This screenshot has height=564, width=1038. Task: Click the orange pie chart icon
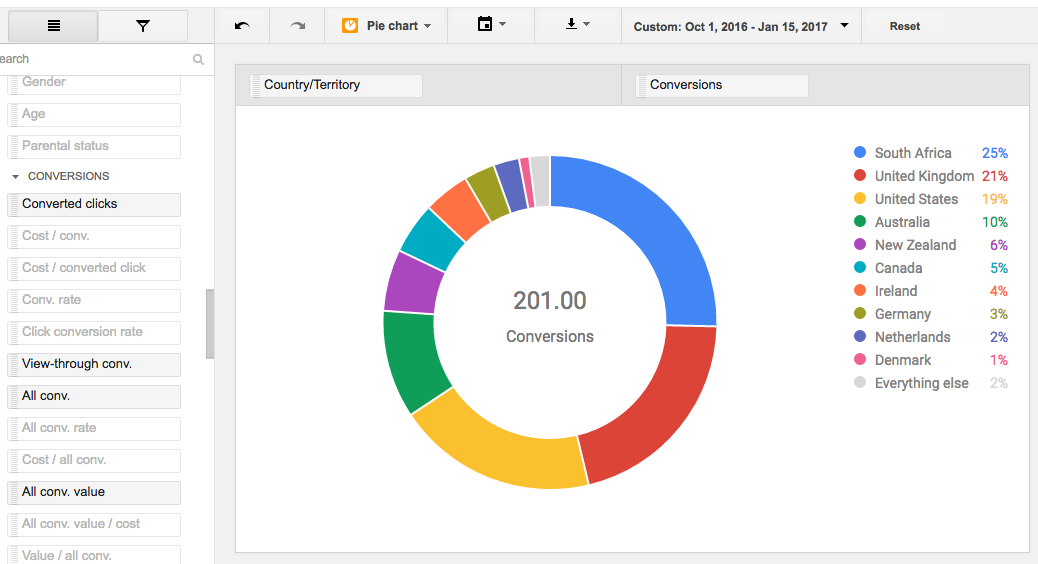coord(350,26)
